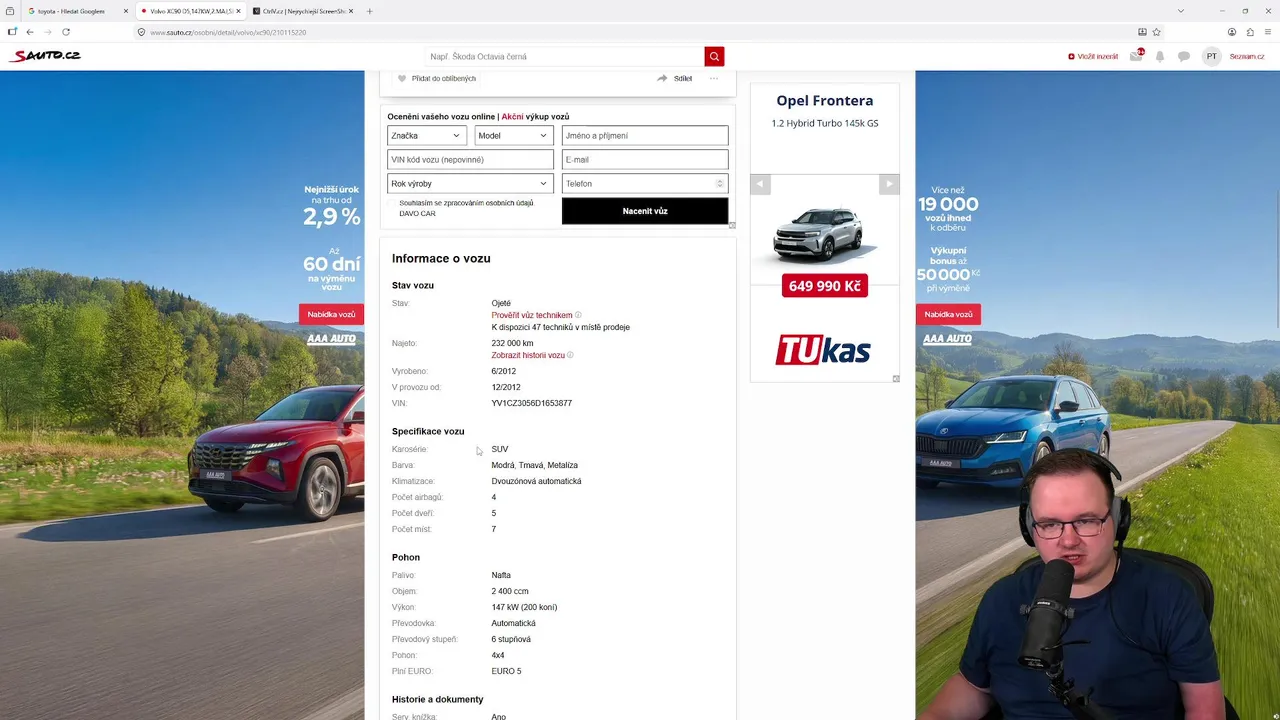Click the 232 000 km mileage value
The image size is (1280, 720).
pos(512,343)
